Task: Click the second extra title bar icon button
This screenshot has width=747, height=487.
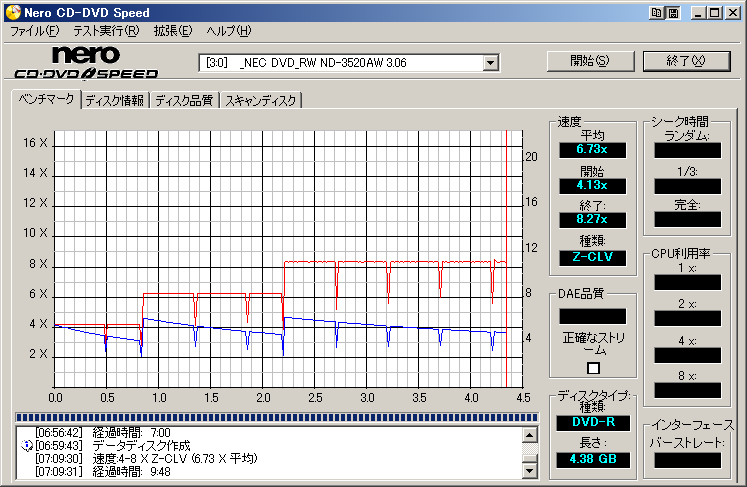Action: [673, 12]
